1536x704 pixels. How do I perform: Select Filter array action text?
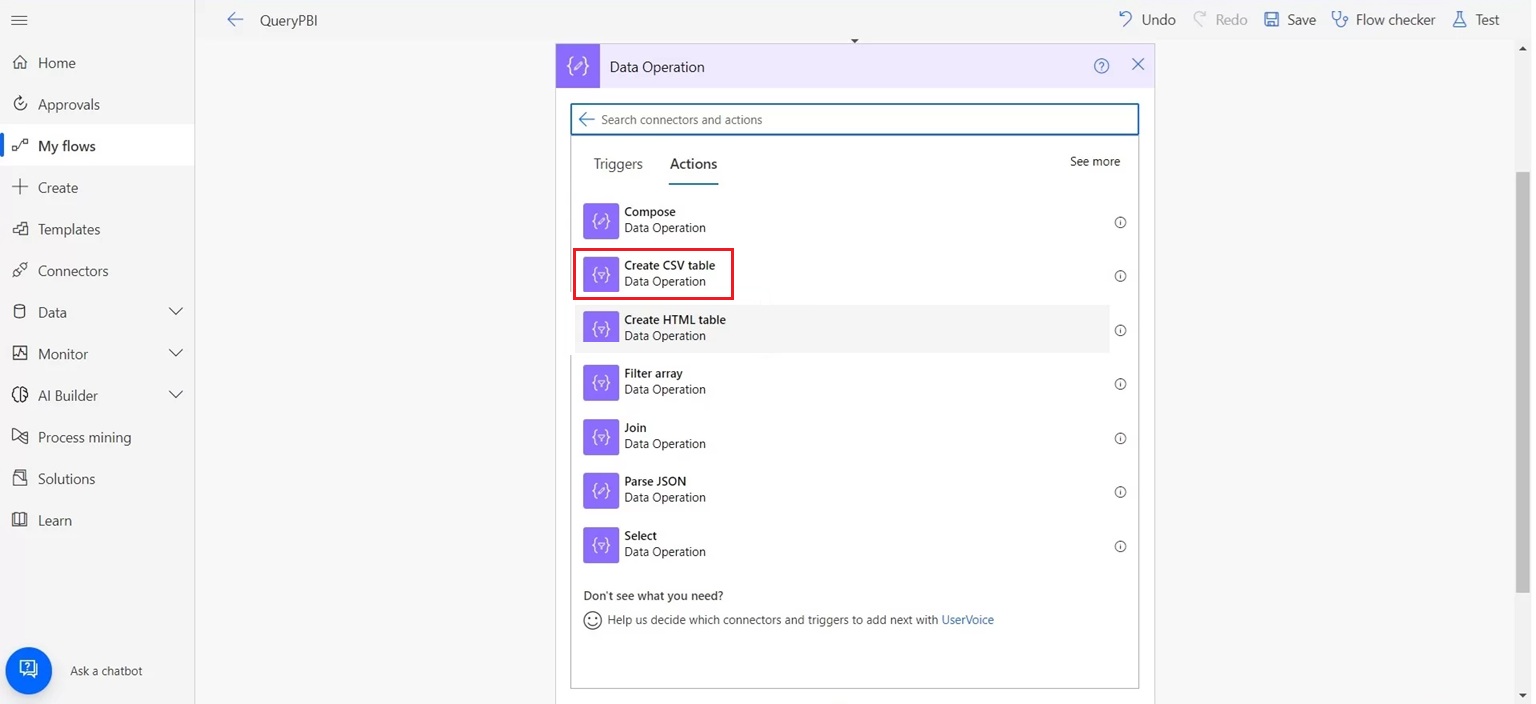tap(653, 373)
